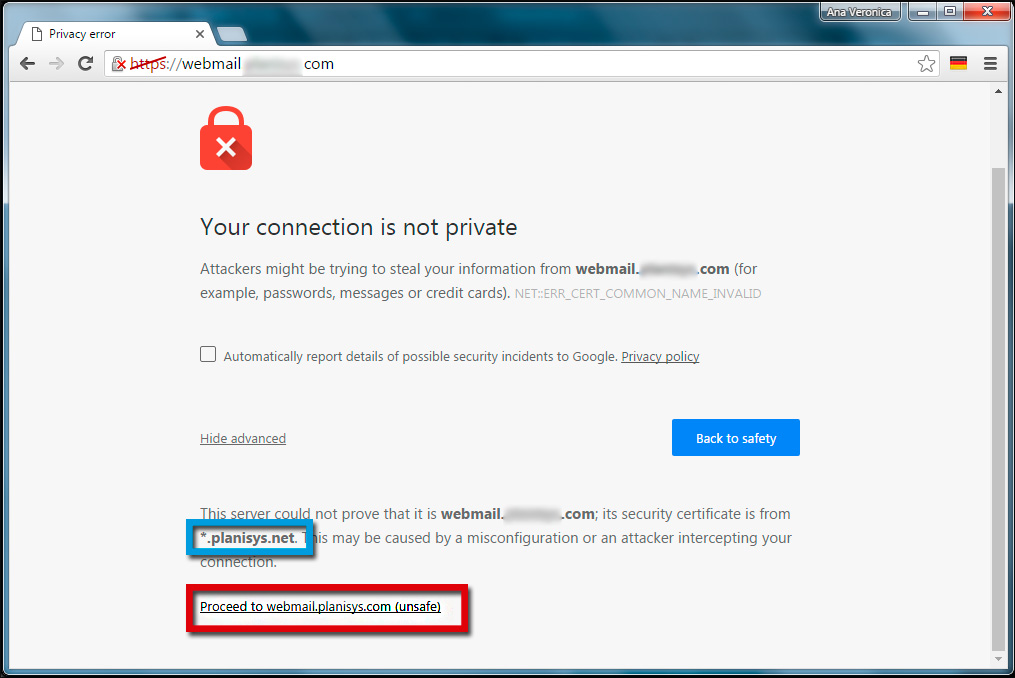Open a new tab
Screen dimensions: 1015x678
(231, 34)
